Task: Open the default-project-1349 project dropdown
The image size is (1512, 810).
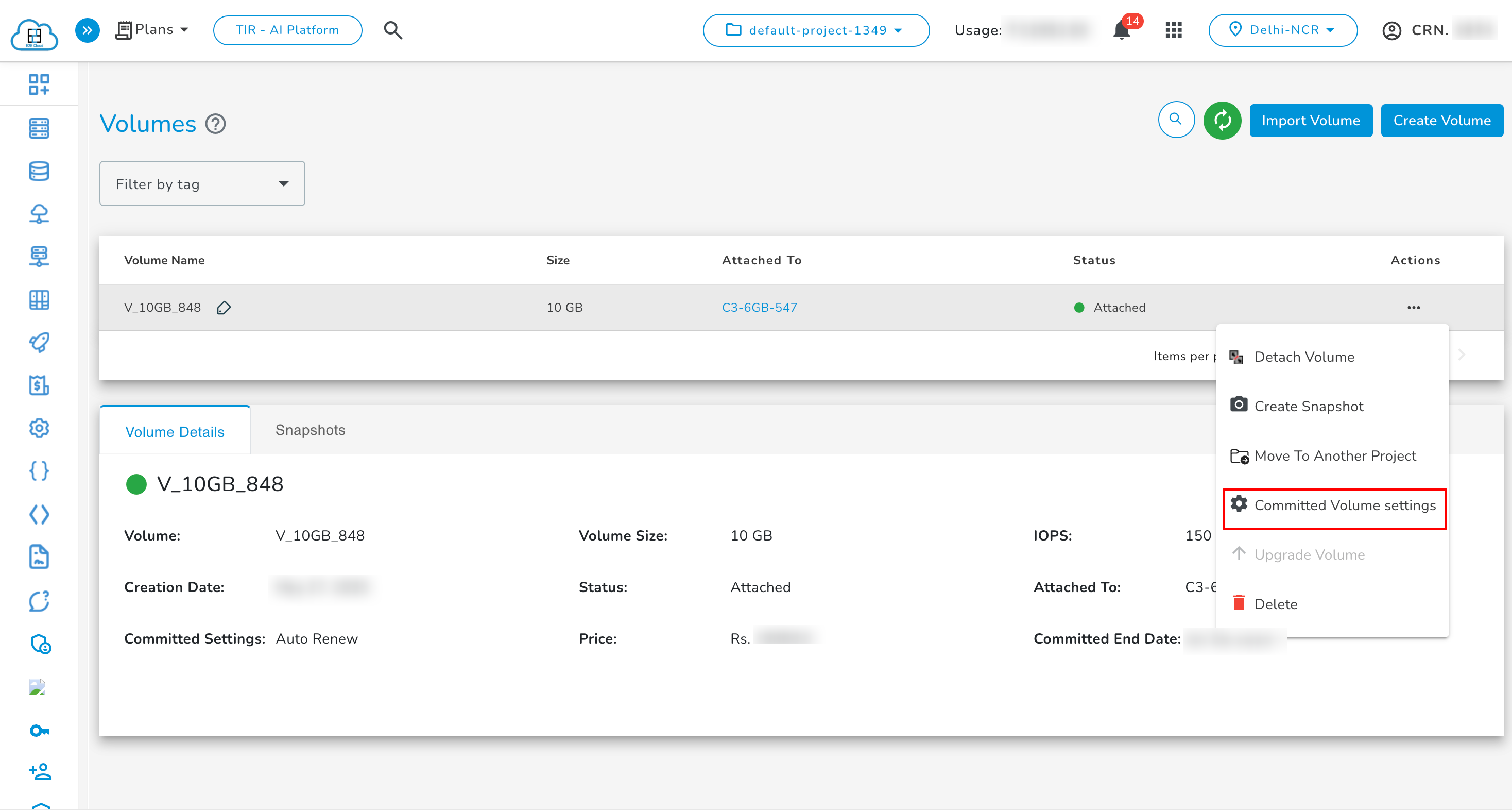Action: tap(815, 30)
